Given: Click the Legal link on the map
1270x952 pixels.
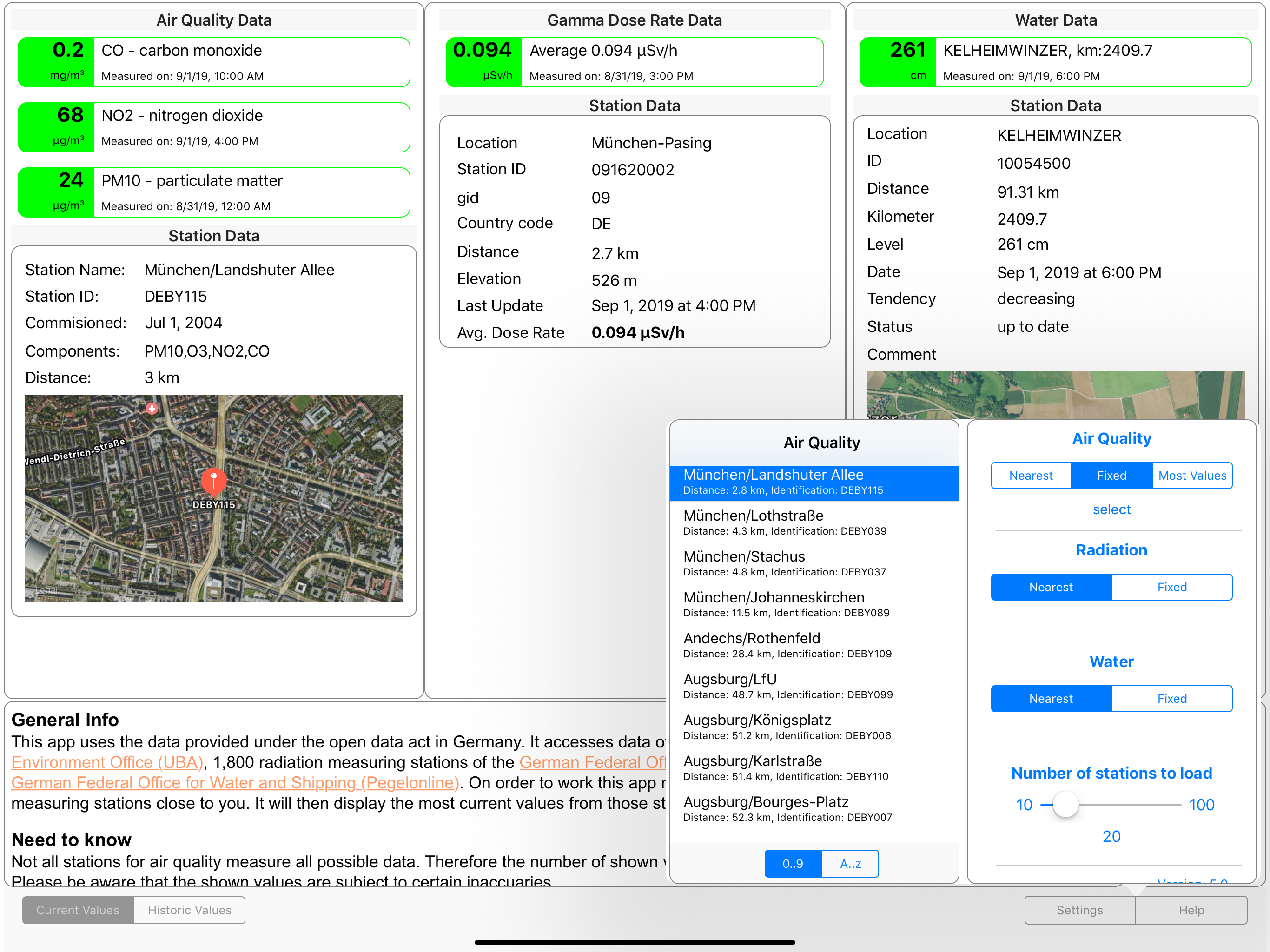Looking at the screenshot, I should [x=47, y=590].
